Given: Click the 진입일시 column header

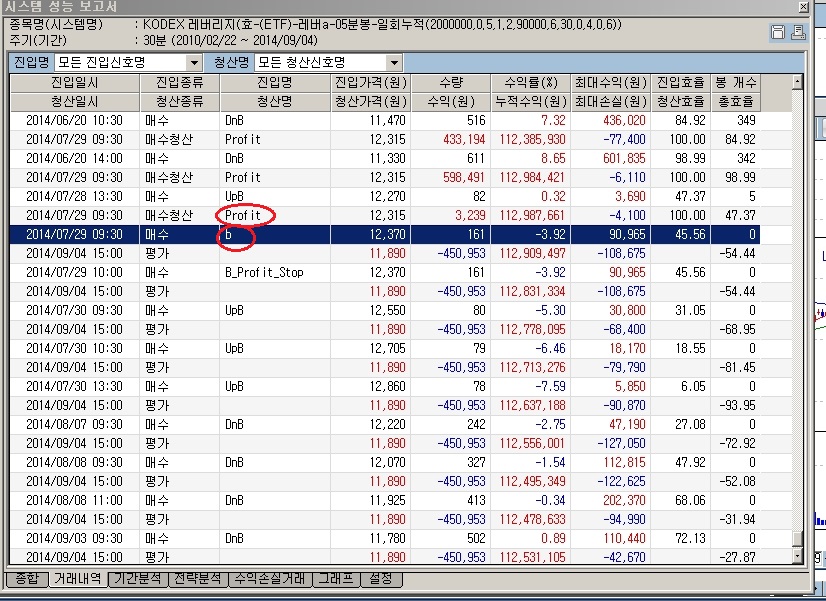Looking at the screenshot, I should click(x=75, y=83).
